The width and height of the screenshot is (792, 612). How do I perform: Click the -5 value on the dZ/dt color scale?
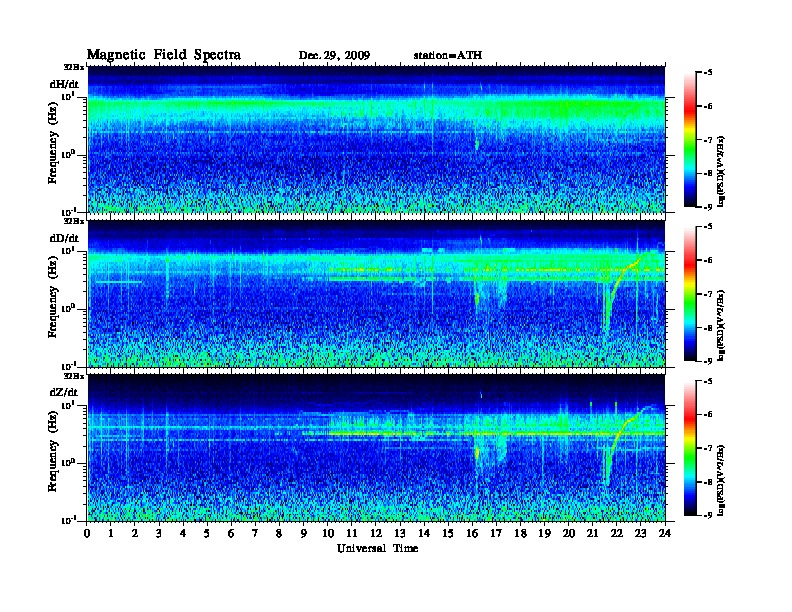pyautogui.click(x=708, y=381)
